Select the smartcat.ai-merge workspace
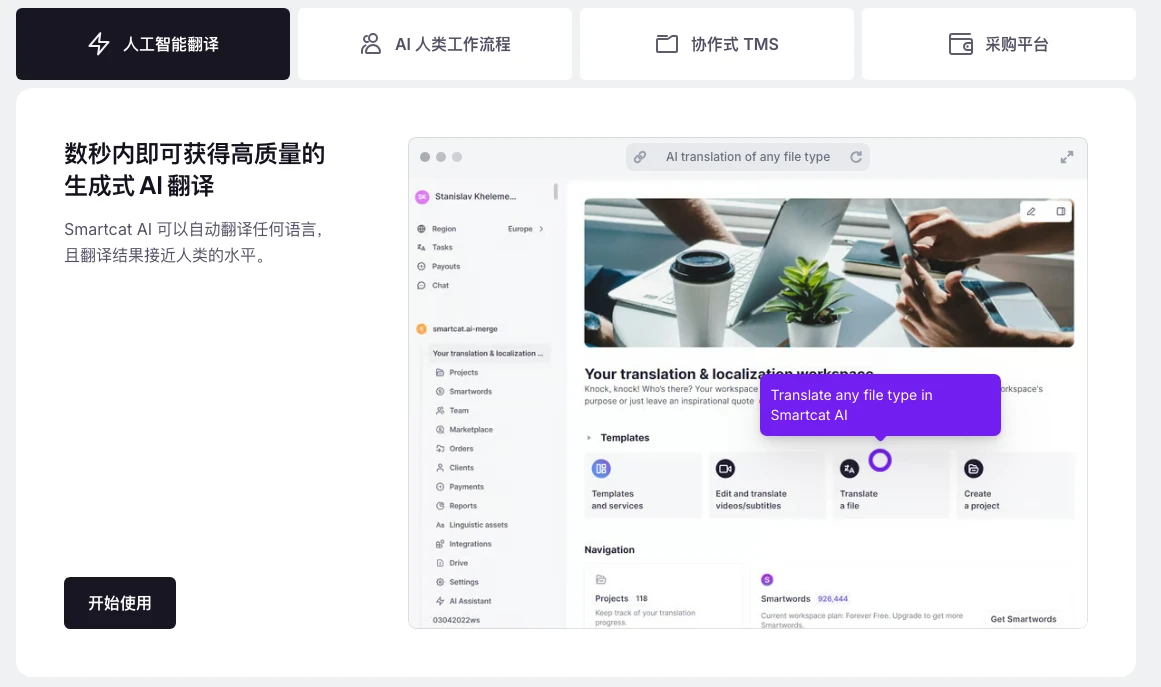Viewport: 1161px width, 687px height. click(x=465, y=329)
